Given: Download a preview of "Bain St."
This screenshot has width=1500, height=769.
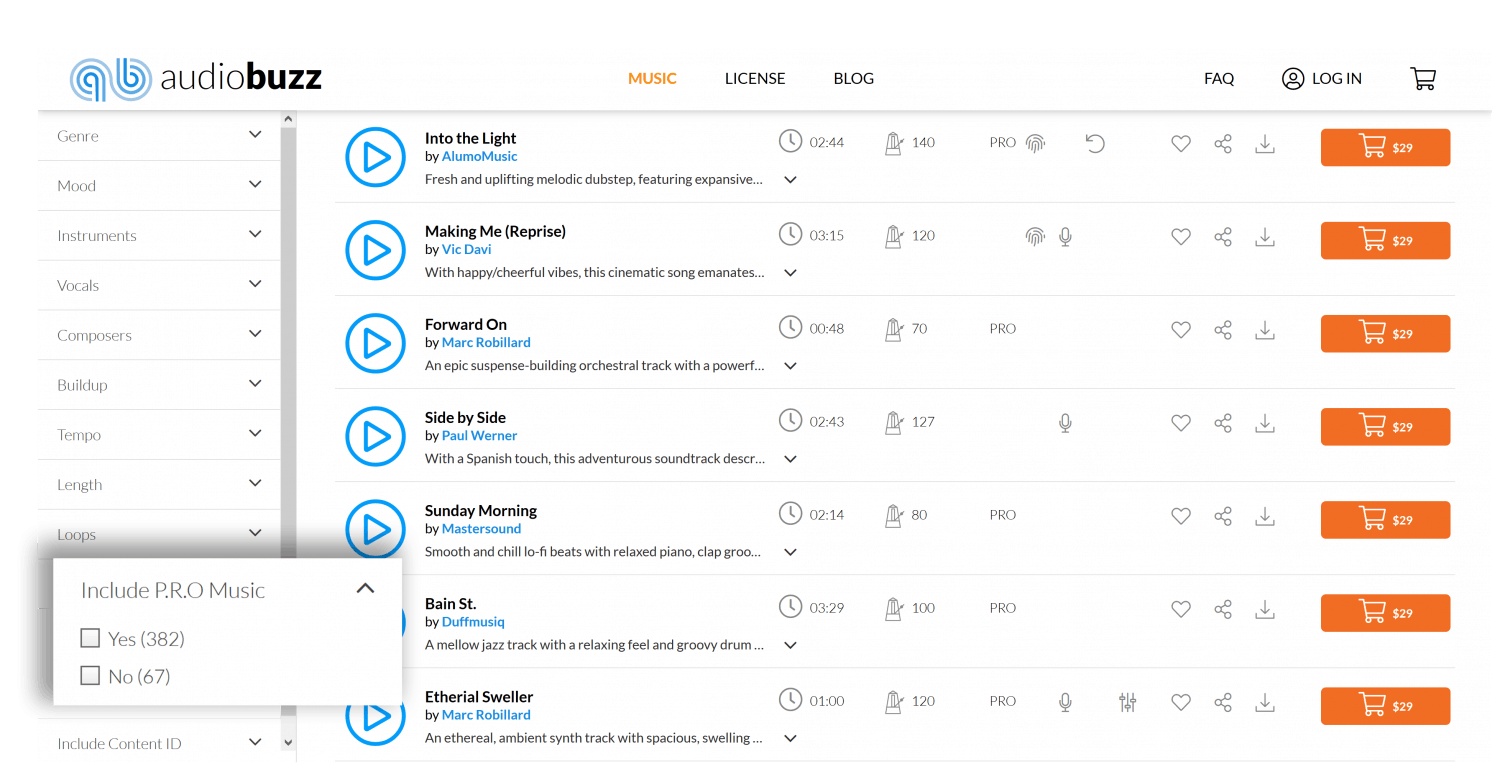Looking at the screenshot, I should click(1265, 609).
